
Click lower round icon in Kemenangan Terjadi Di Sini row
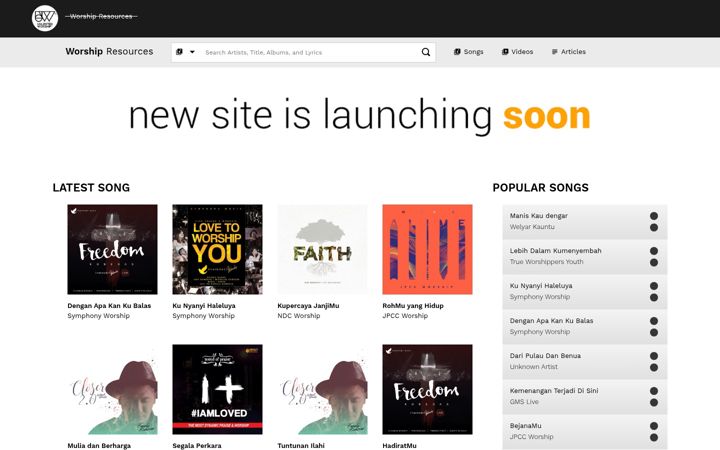click(654, 403)
